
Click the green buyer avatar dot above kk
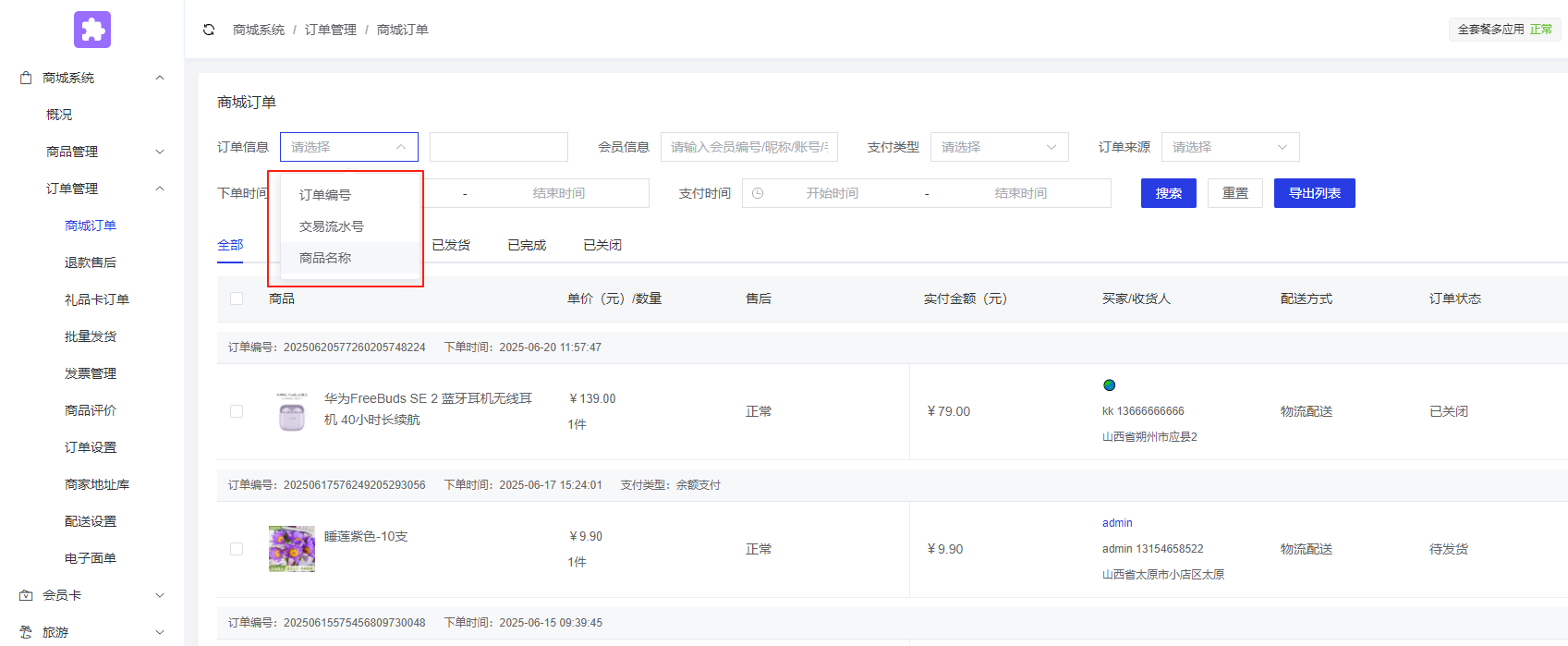[x=1109, y=385]
